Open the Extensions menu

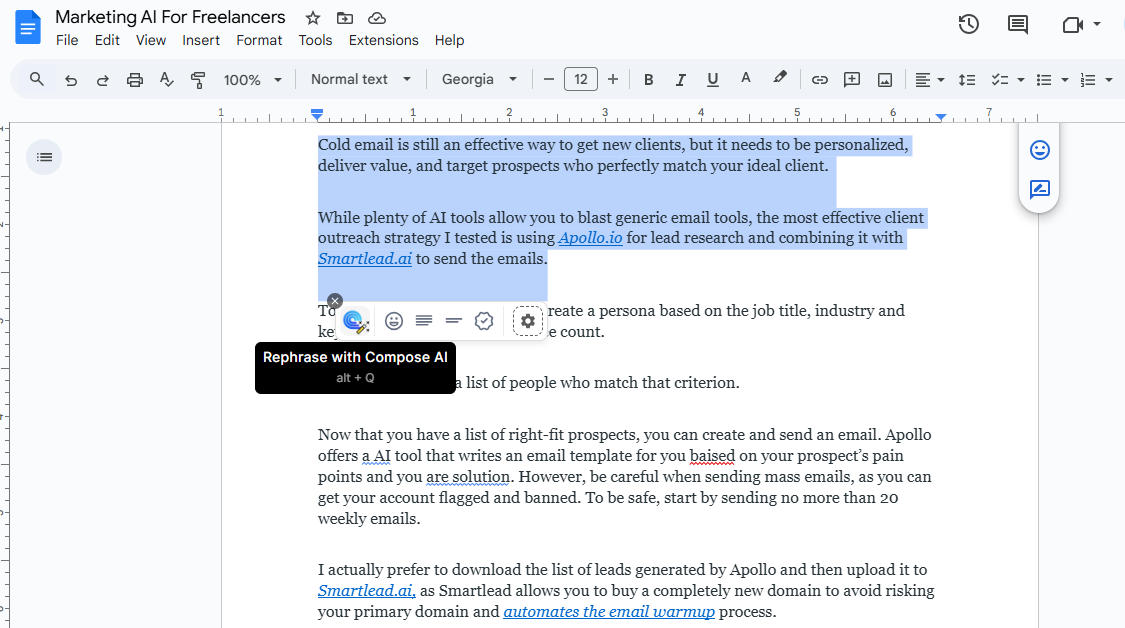(383, 40)
